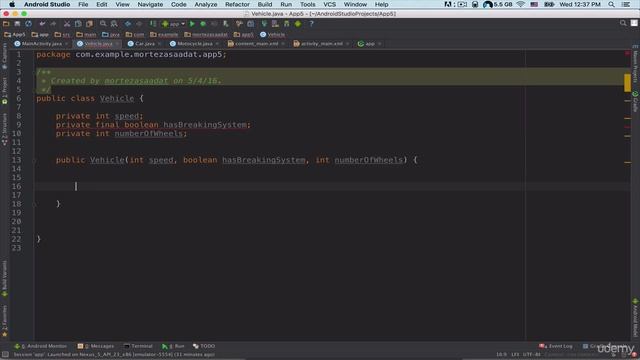Click the Paste toolbar icon
Viewport: 640px width, 360px height.
click(x=89, y=24)
